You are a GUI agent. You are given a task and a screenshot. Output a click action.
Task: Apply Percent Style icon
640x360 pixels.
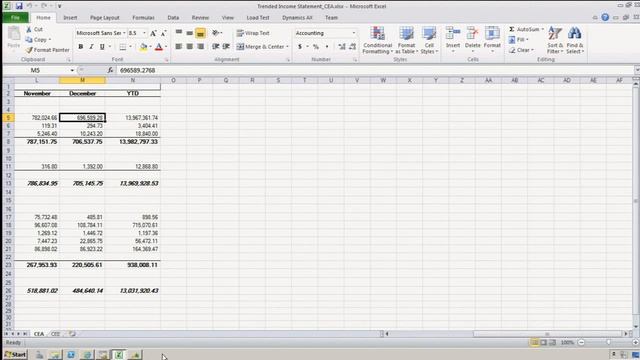(316, 47)
